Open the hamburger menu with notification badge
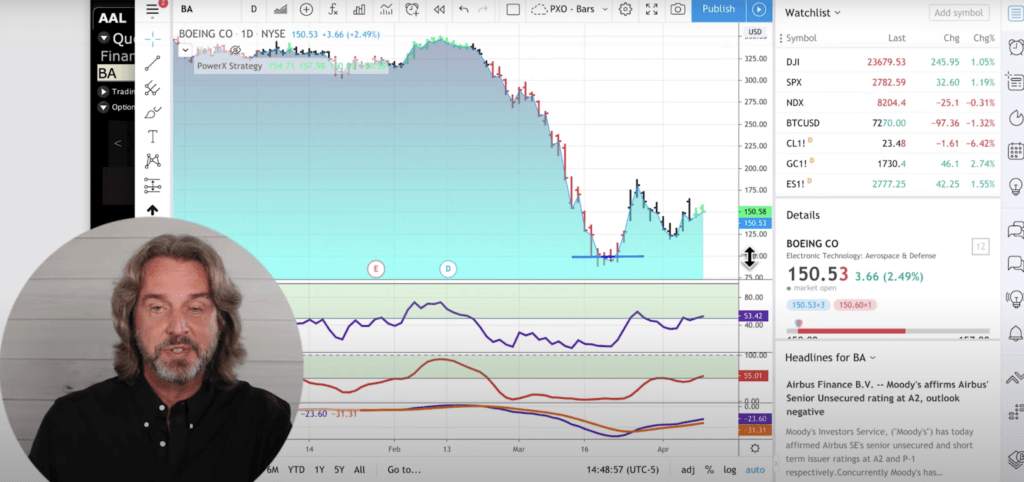 (x=153, y=9)
